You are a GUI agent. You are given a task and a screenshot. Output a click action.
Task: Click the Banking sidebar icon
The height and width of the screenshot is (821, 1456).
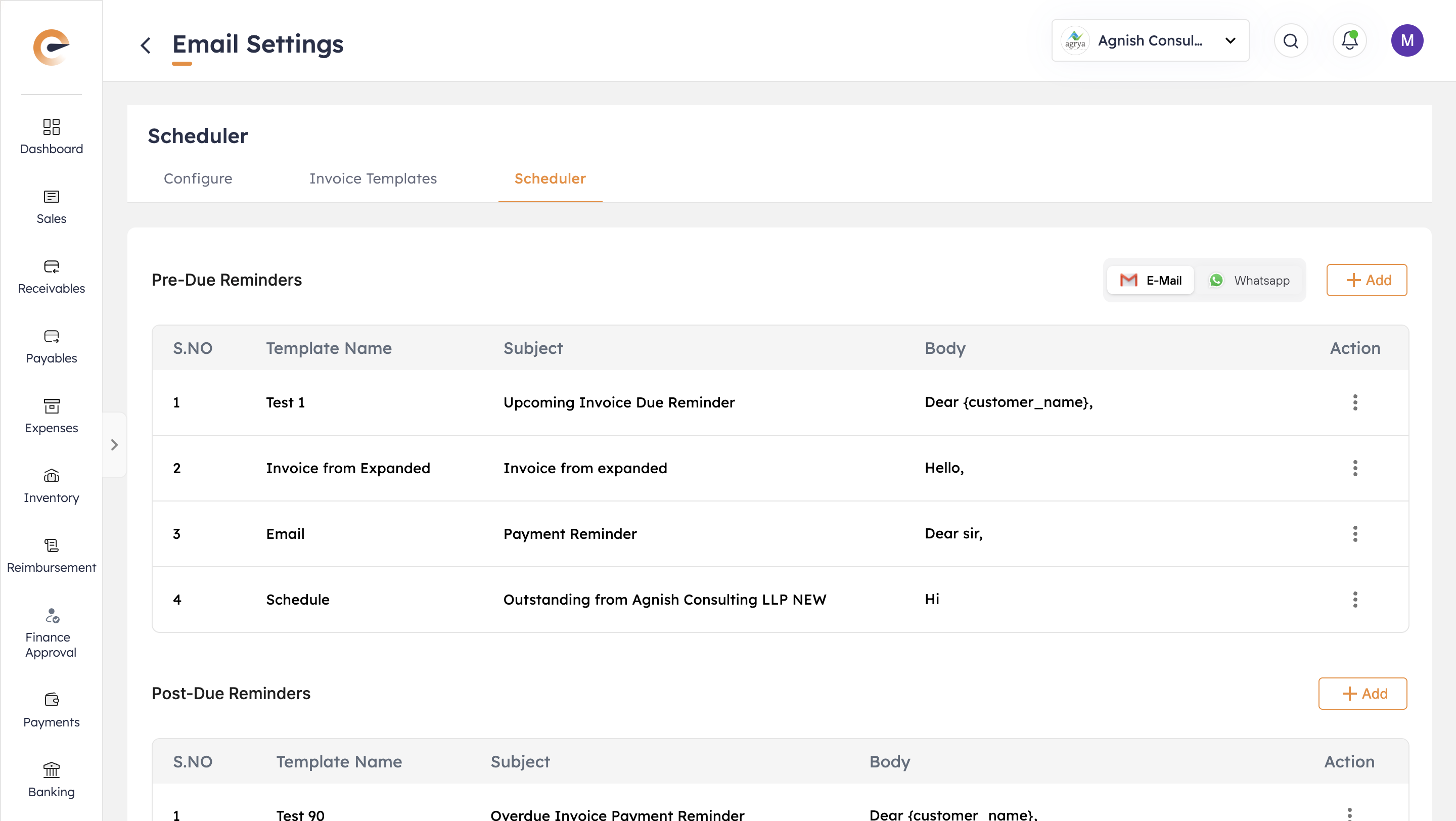[52, 769]
